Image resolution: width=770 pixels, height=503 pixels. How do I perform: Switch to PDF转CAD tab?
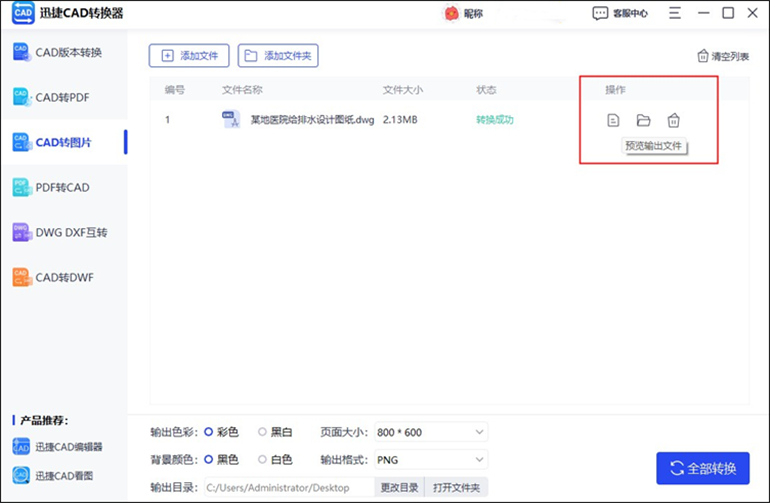pyautogui.click(x=64, y=187)
